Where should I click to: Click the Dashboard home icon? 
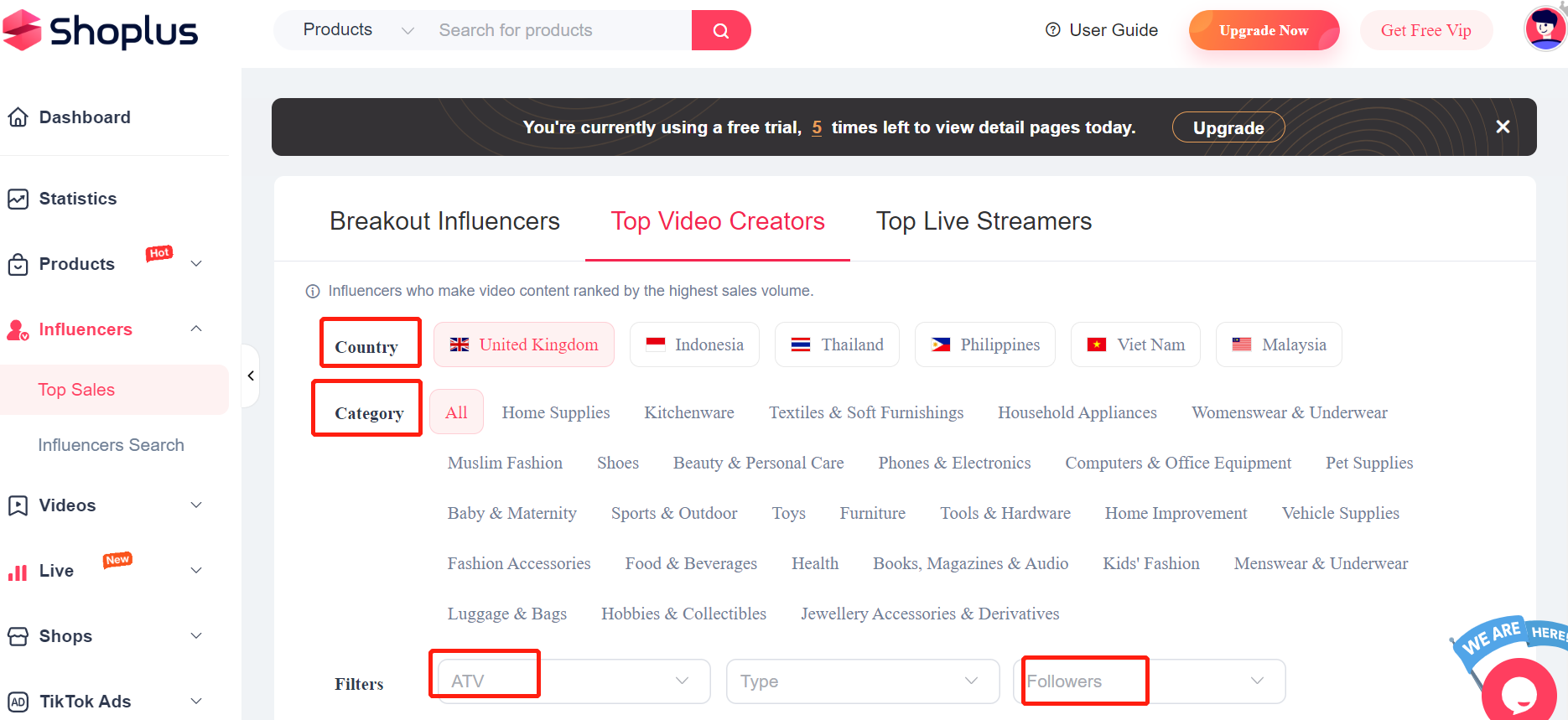(x=18, y=117)
